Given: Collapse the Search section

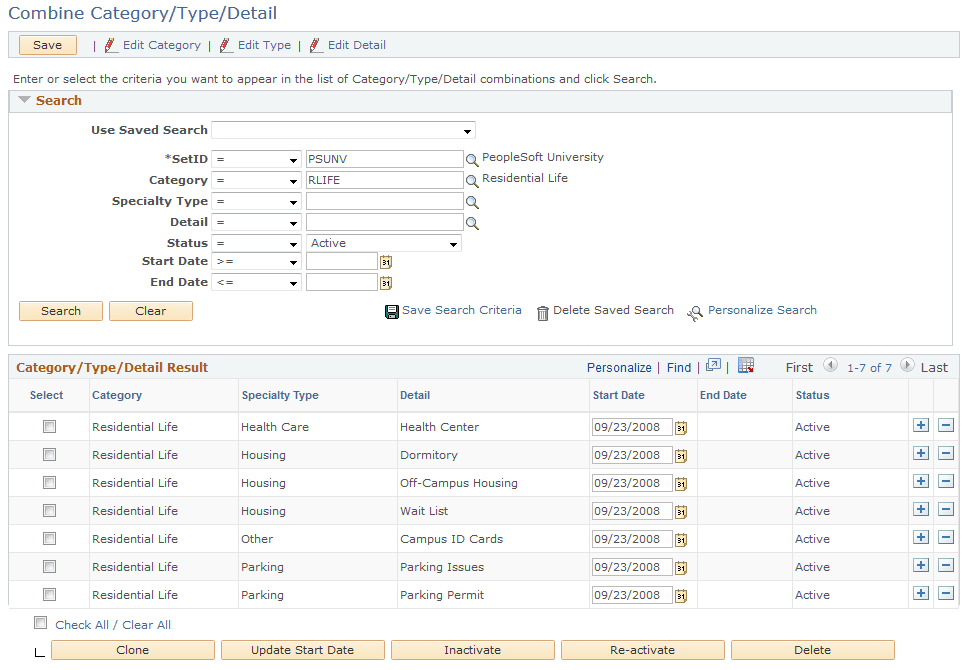Looking at the screenshot, I should (x=23, y=100).
